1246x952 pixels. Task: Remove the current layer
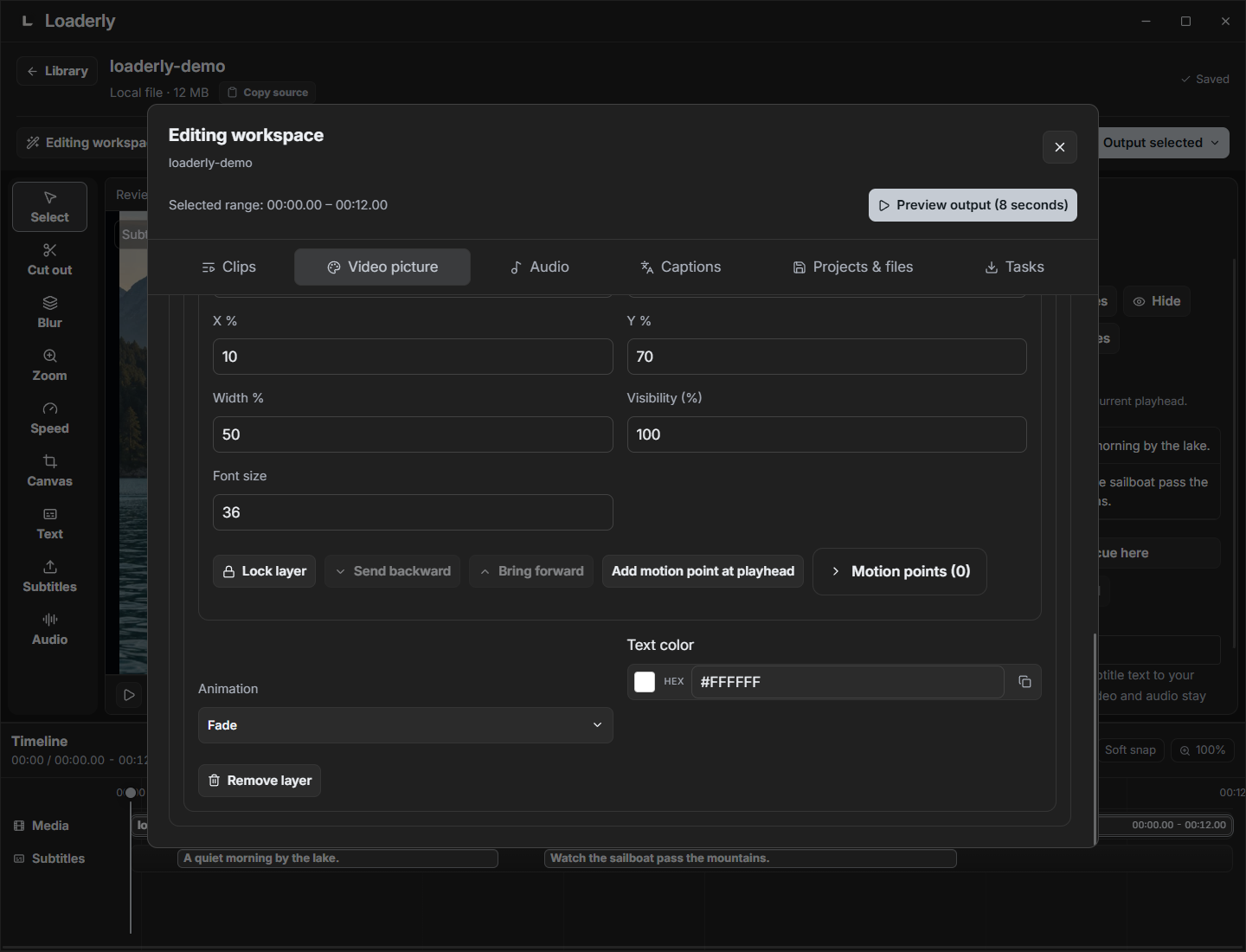(260, 781)
